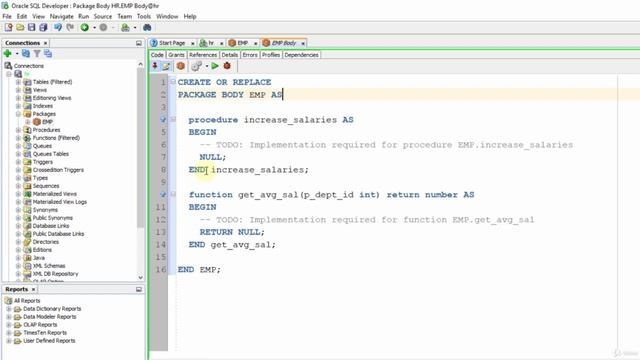Close the Reports panel tab
The width and height of the screenshot is (640, 360).
[33, 289]
